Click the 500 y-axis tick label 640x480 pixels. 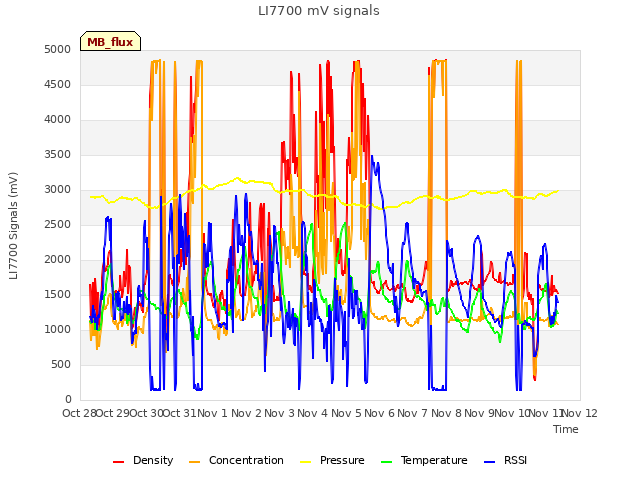point(61,364)
